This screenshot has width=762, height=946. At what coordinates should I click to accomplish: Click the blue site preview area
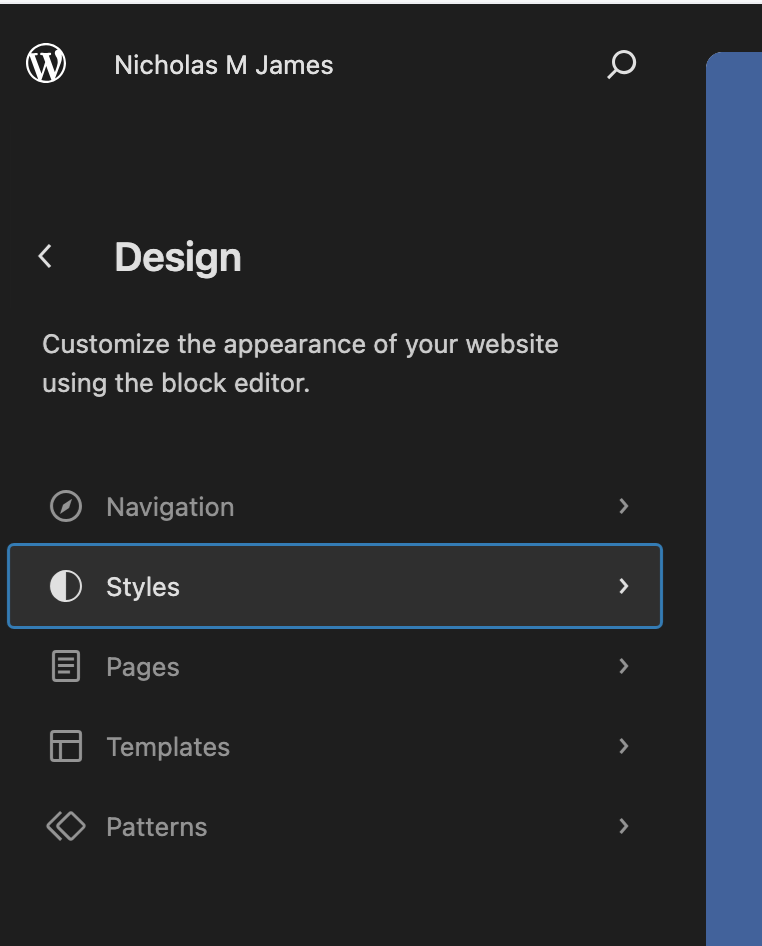[734, 500]
